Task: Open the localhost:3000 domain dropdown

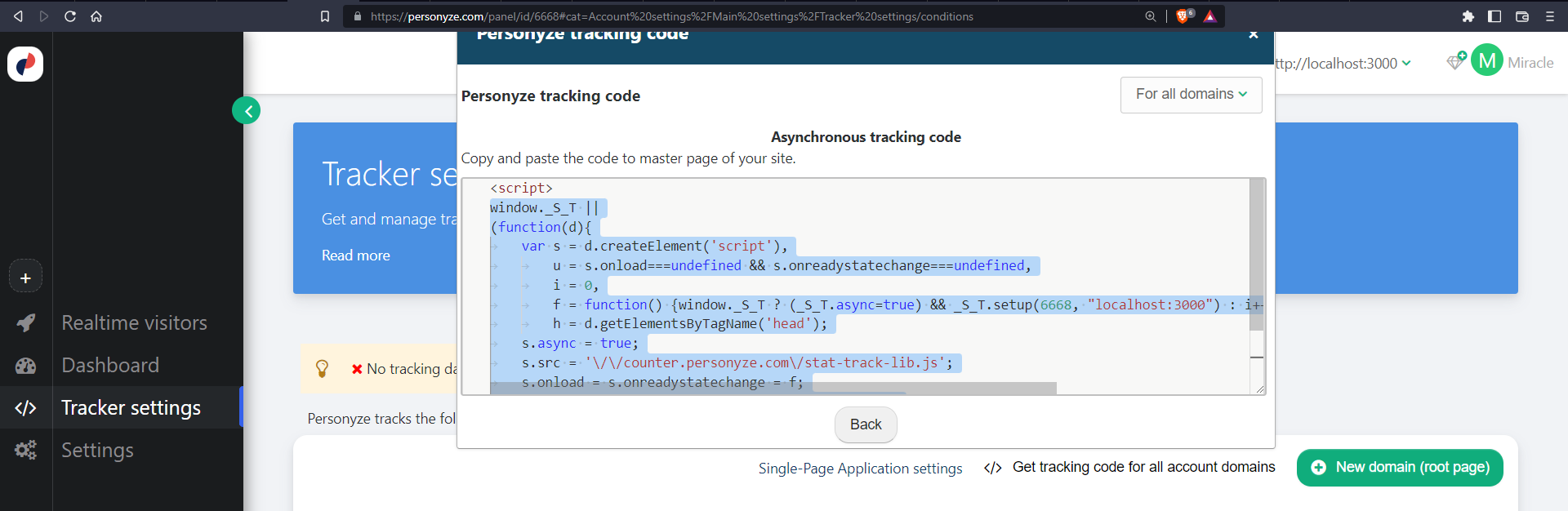Action: coord(1343,64)
